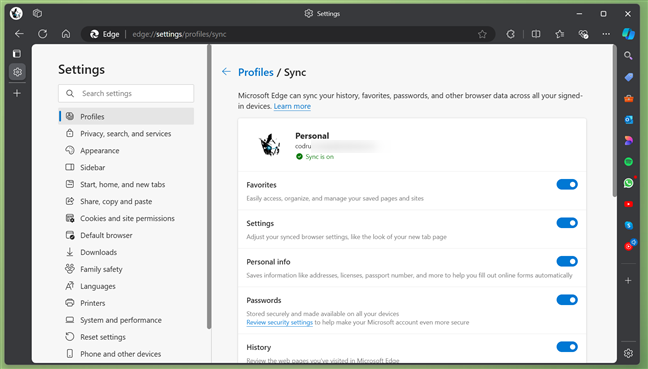
Task: Open WhatsApp in the sidebar
Action: pos(628,183)
